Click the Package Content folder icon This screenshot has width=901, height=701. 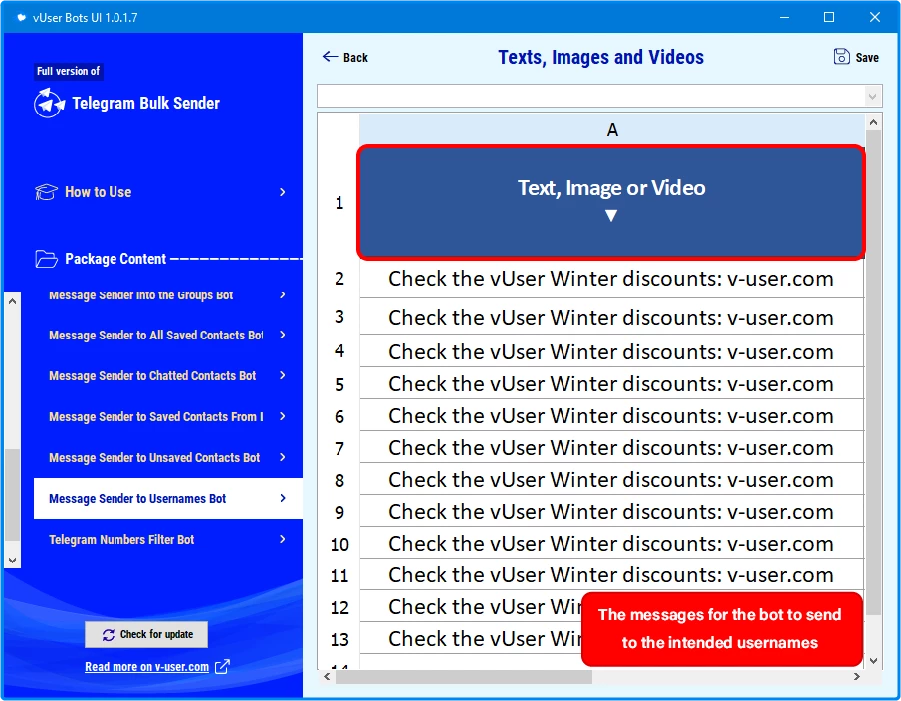tap(46, 259)
